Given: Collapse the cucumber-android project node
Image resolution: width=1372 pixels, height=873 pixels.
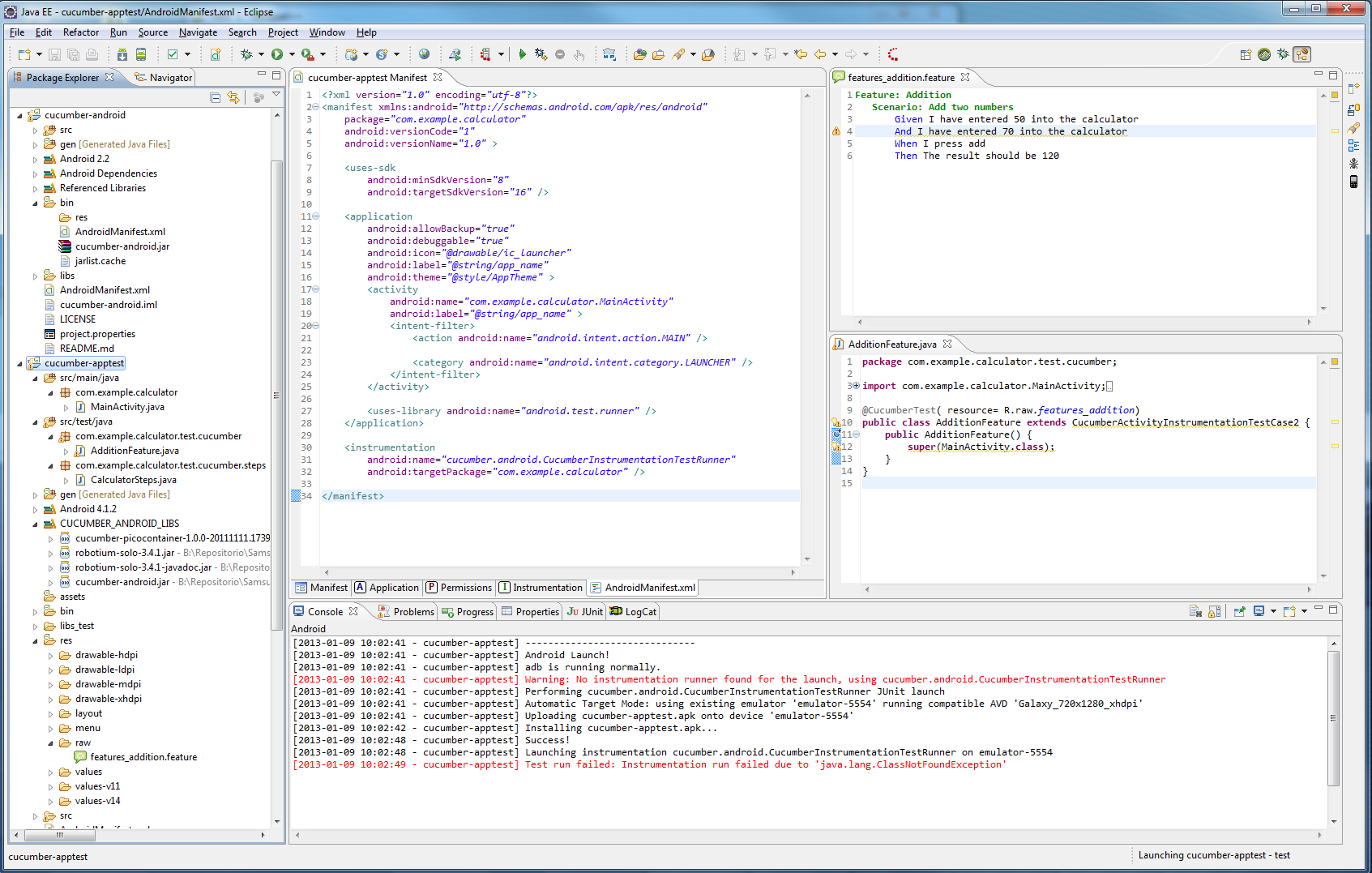Looking at the screenshot, I should tap(20, 115).
